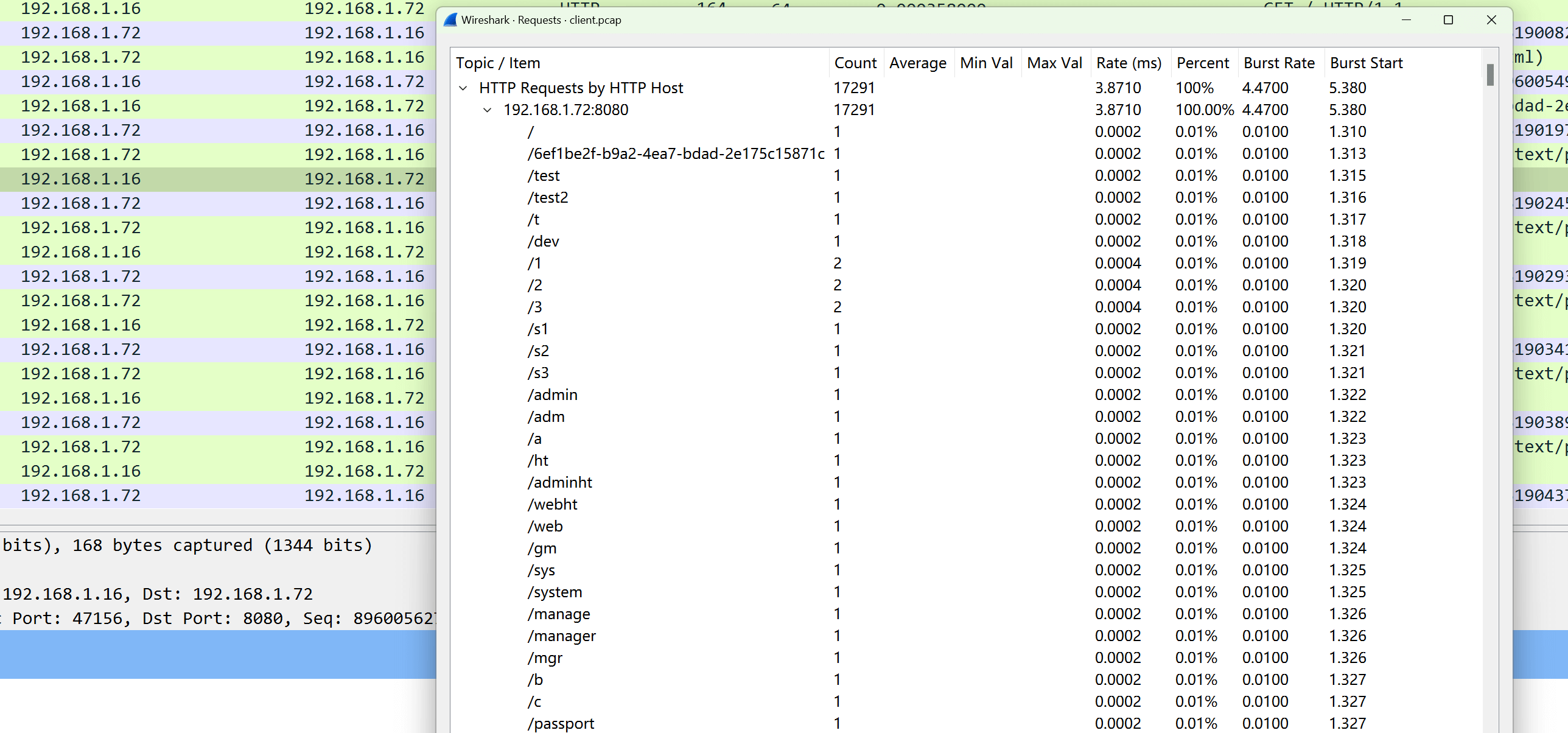Viewport: 1568px width, 733px height.
Task: Sort by the Count column header
Action: click(x=856, y=63)
